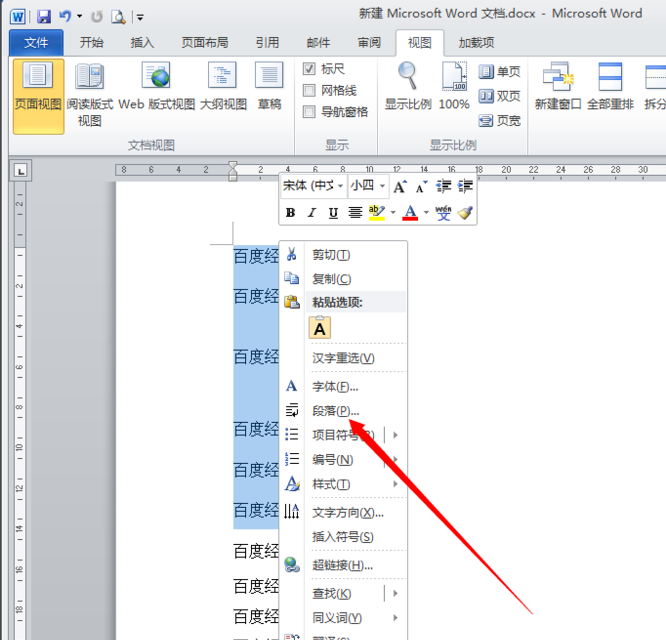
Task: Toggle Bold in mini toolbar
Action: (x=291, y=212)
